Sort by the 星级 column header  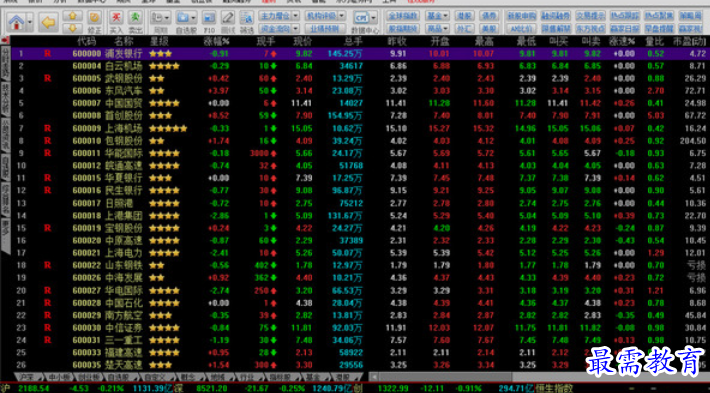tap(159, 41)
